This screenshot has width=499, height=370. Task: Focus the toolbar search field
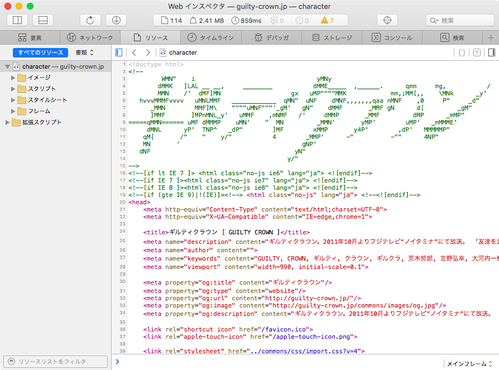460,20
